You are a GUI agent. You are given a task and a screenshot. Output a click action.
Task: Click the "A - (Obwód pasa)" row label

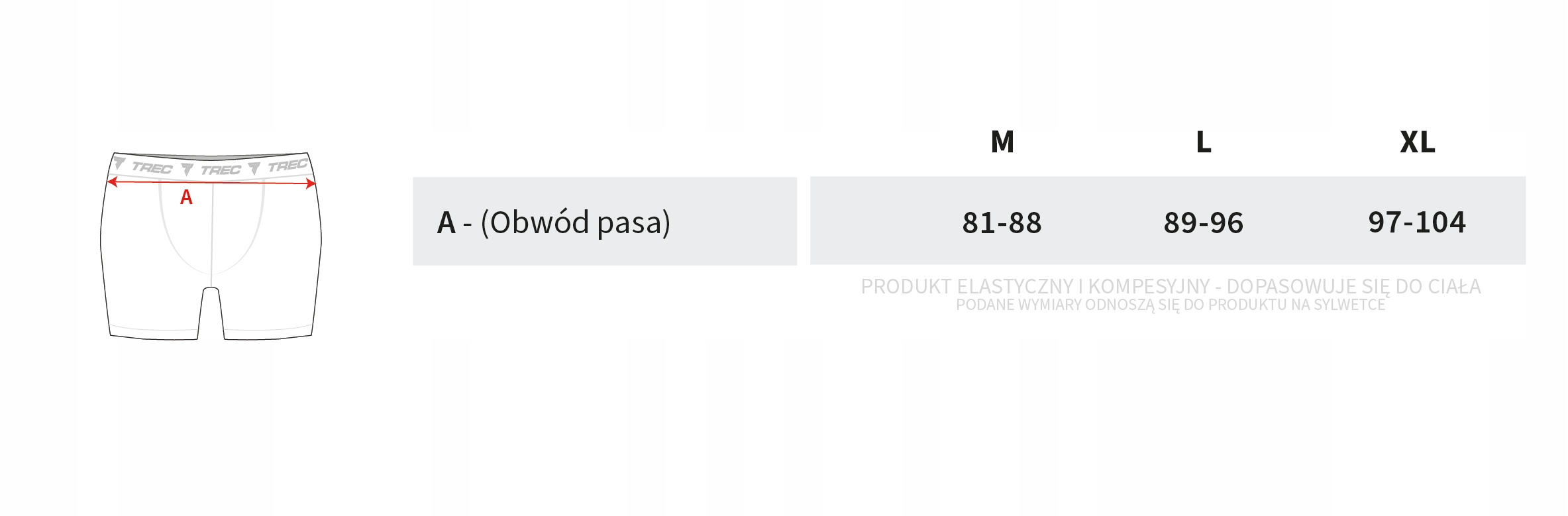click(554, 222)
